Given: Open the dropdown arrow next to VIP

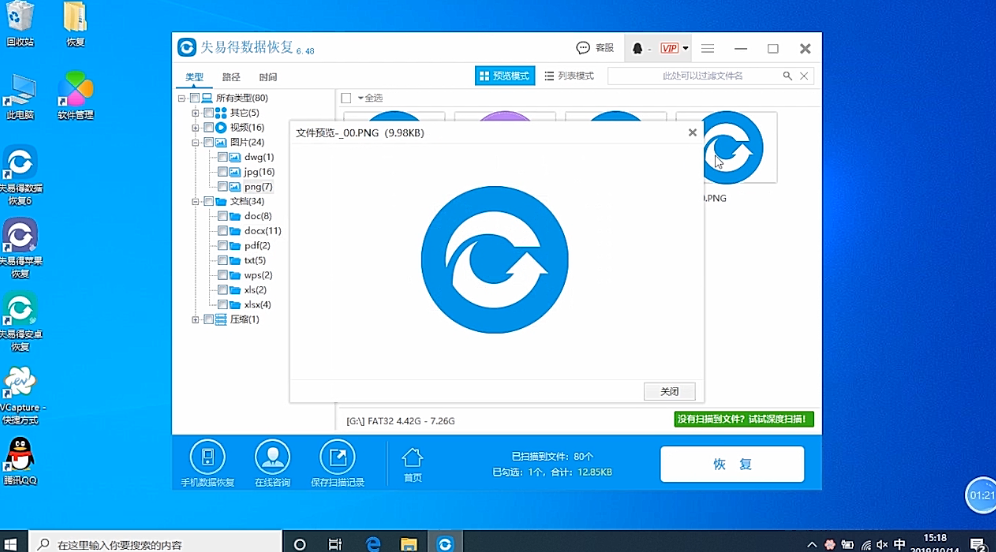Looking at the screenshot, I should coord(685,48).
